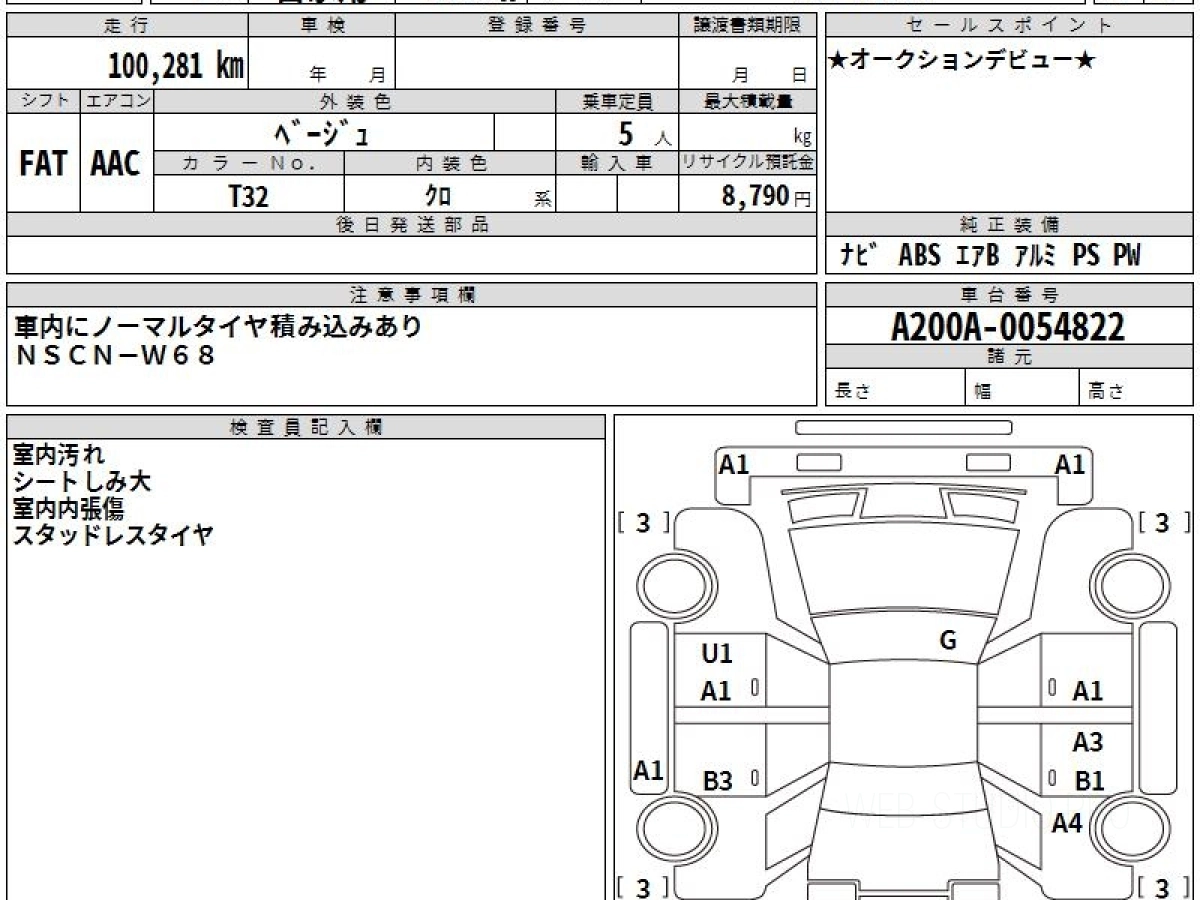Select the NSCN-W68 note line
Screen dimensions: 1200x900
(x=115, y=354)
